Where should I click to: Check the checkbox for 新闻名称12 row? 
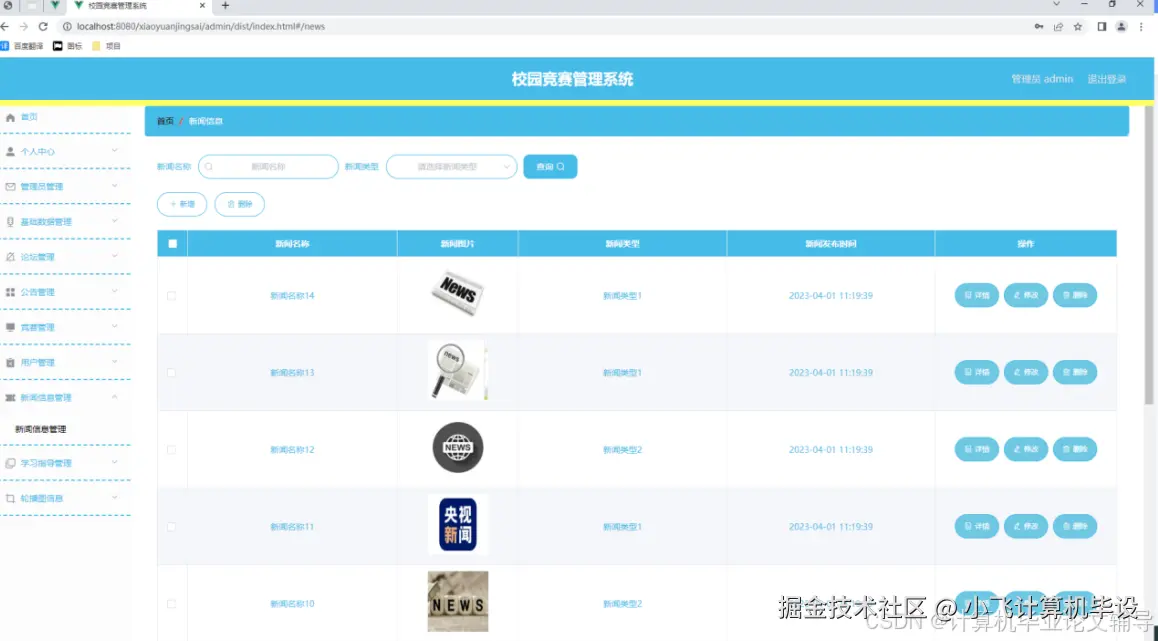(x=171, y=448)
